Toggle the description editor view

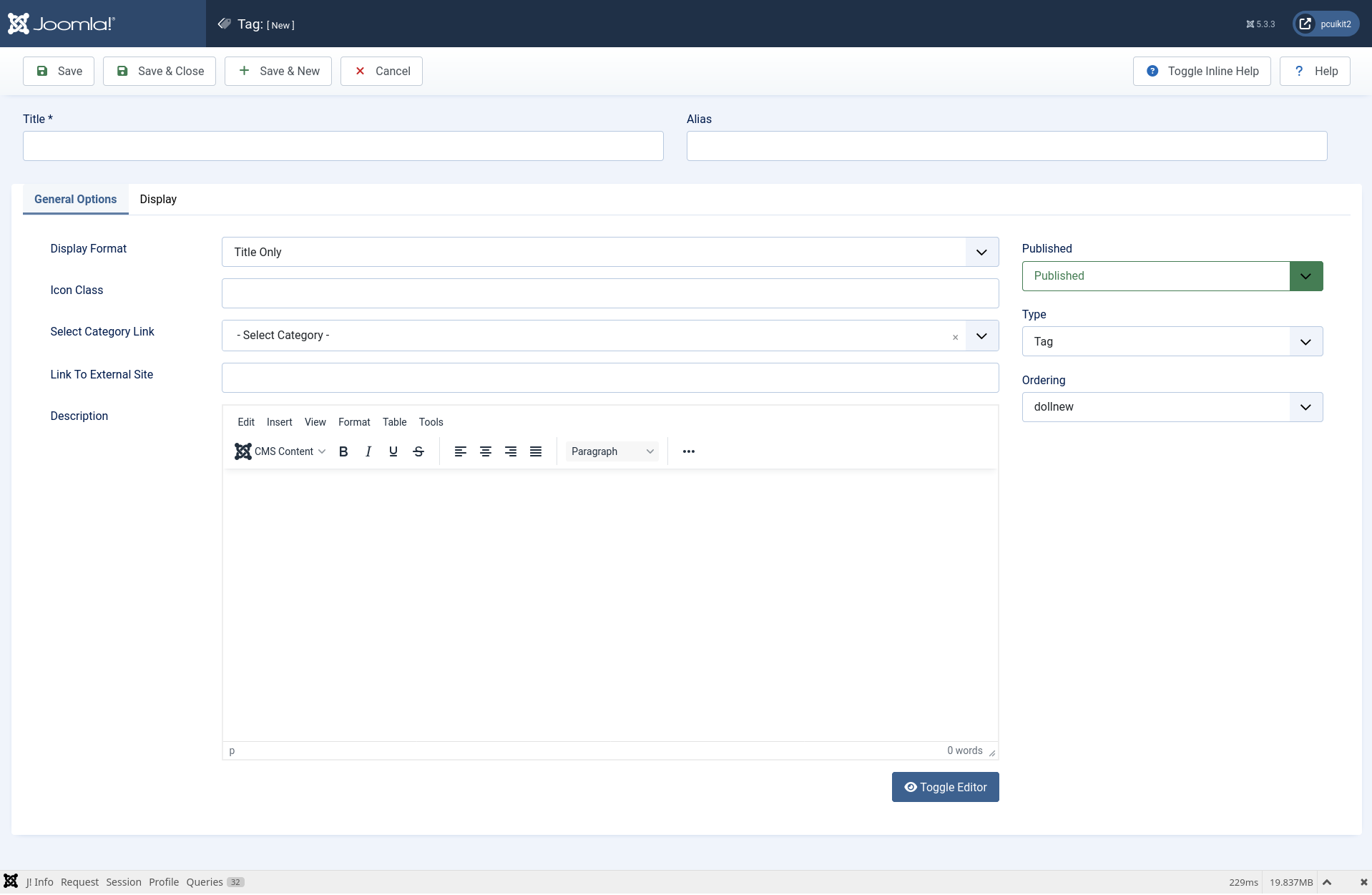pyautogui.click(x=945, y=787)
